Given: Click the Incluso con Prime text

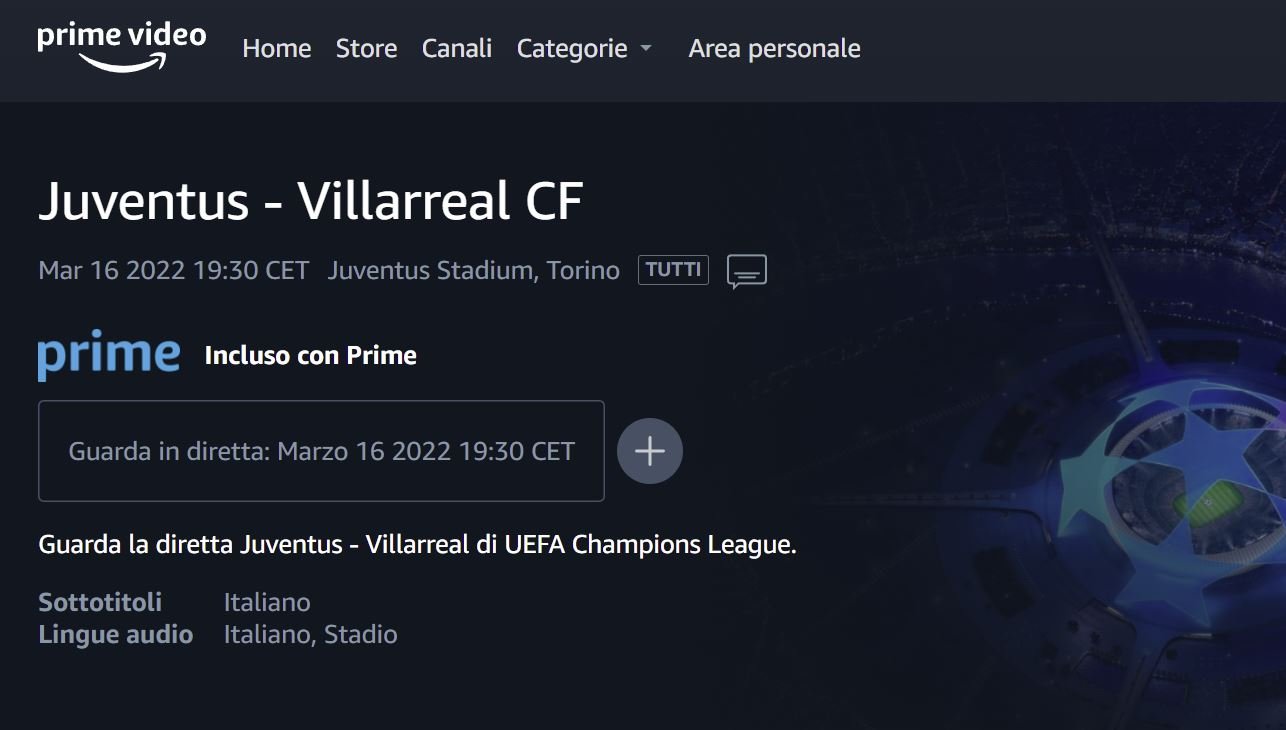Looking at the screenshot, I should tap(310, 355).
